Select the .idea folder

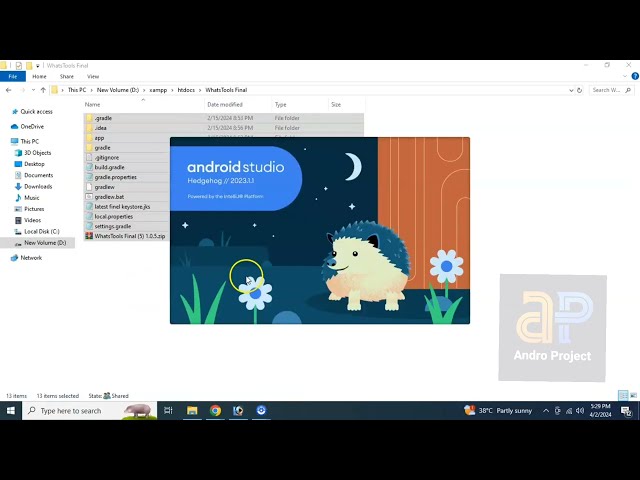tap(224, 128)
